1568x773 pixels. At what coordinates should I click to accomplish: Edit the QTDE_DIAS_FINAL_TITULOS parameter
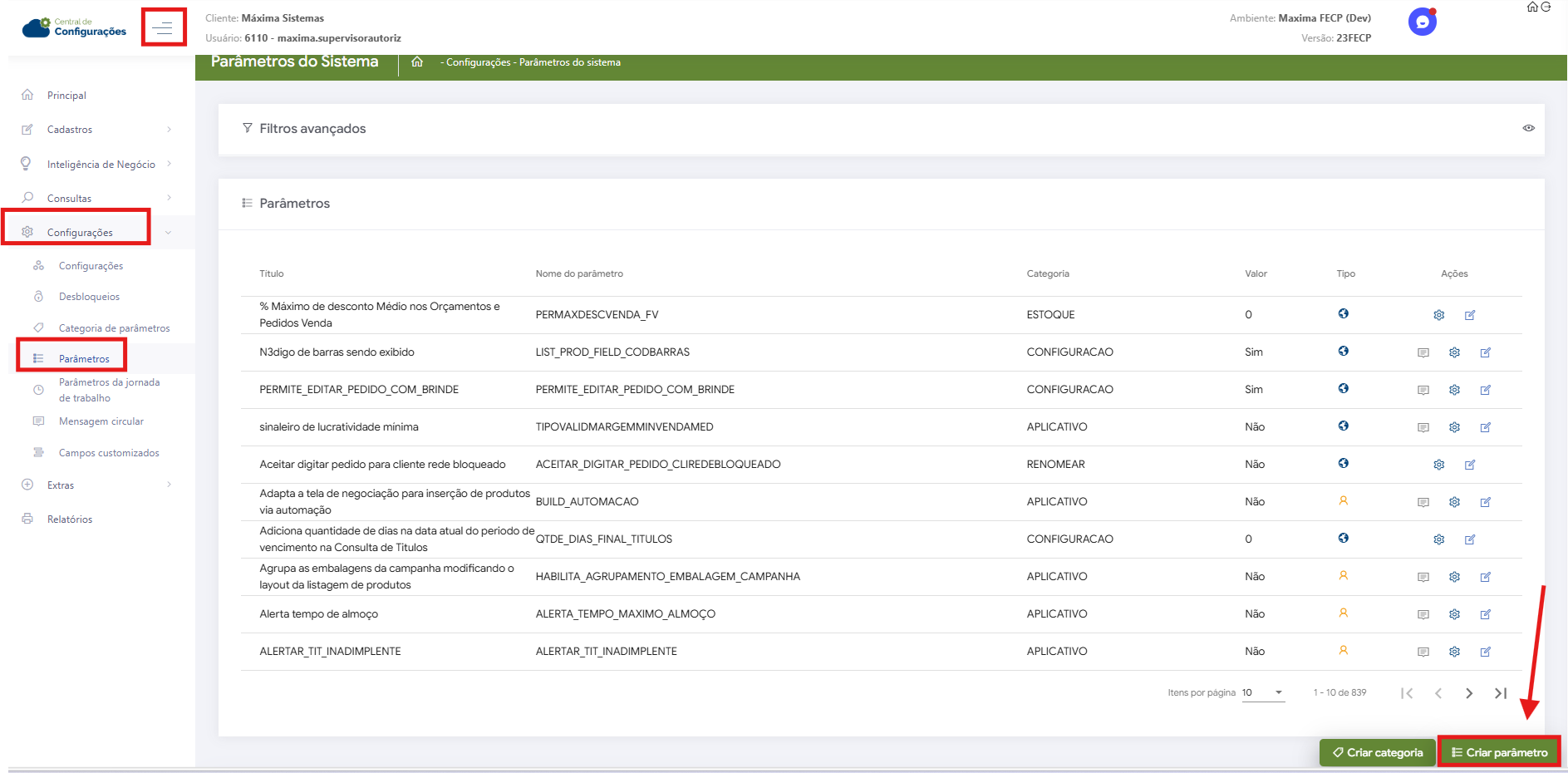click(x=1469, y=539)
